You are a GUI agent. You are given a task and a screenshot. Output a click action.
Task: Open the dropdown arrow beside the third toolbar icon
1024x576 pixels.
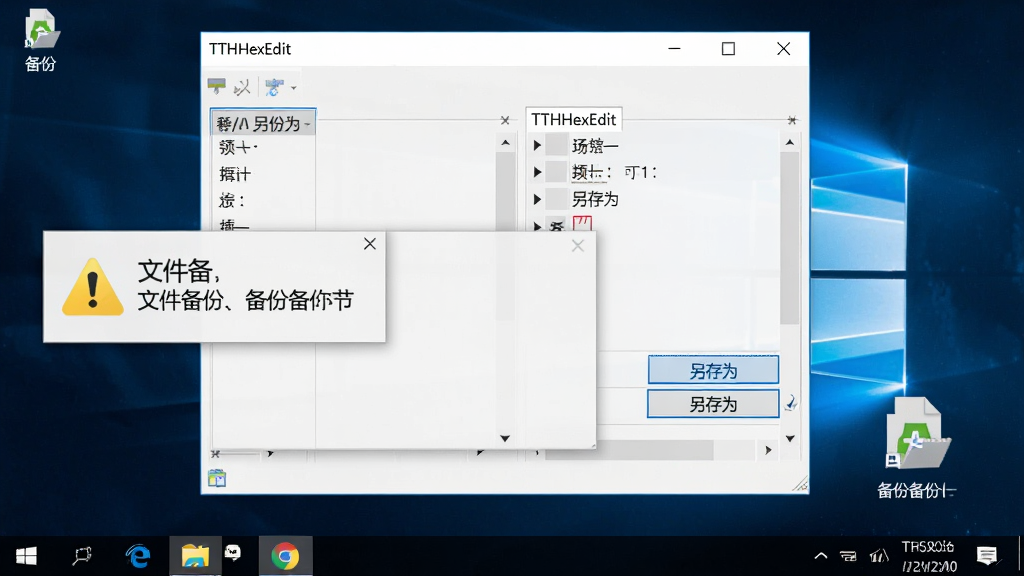tap(294, 88)
